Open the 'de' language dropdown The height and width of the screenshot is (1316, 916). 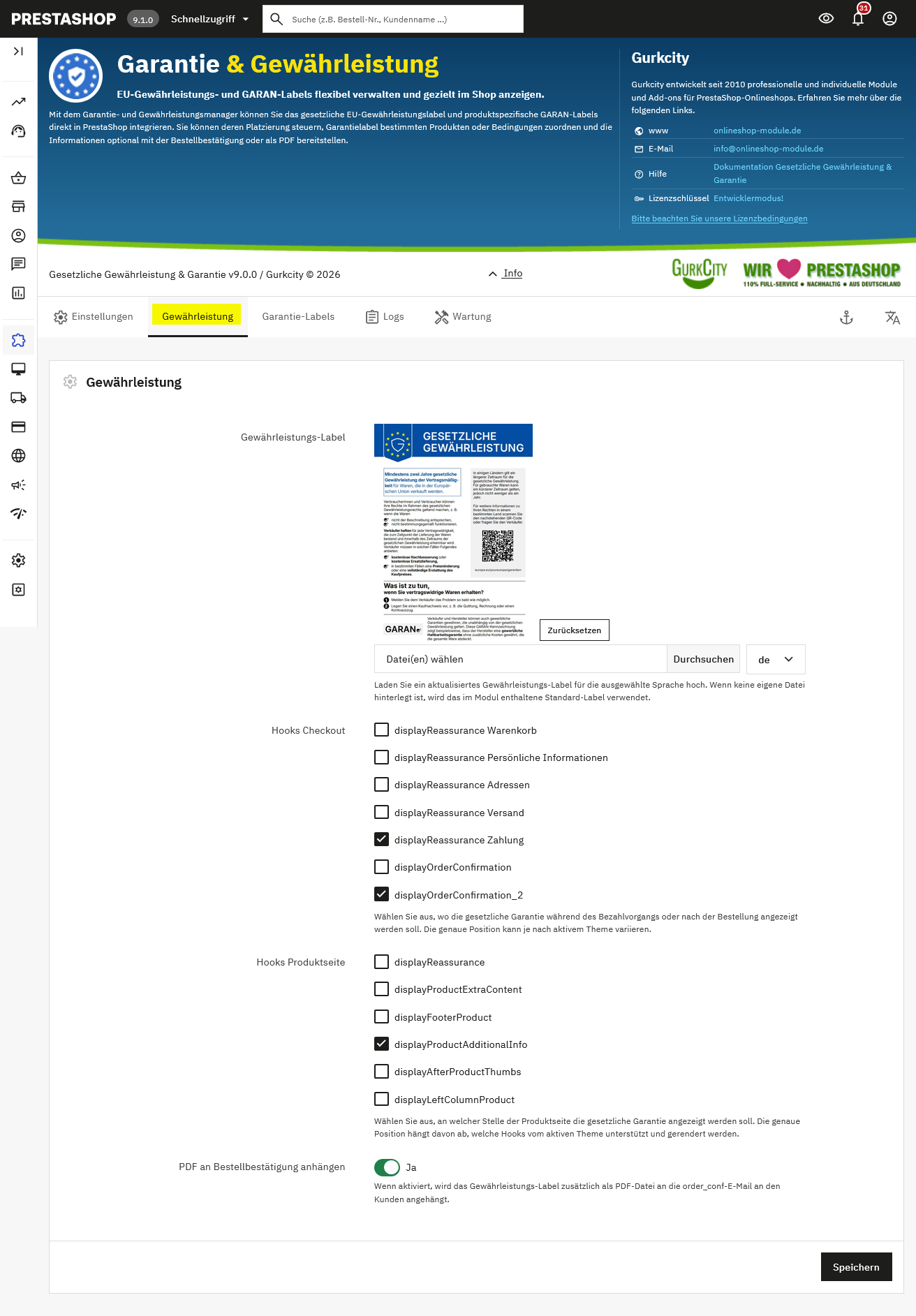tap(776, 659)
